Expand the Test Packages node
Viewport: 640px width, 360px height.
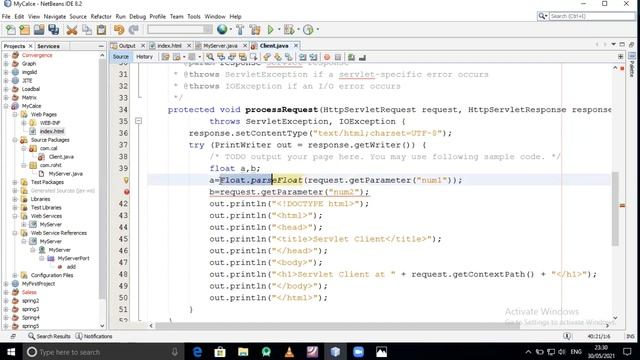[x=15, y=182]
